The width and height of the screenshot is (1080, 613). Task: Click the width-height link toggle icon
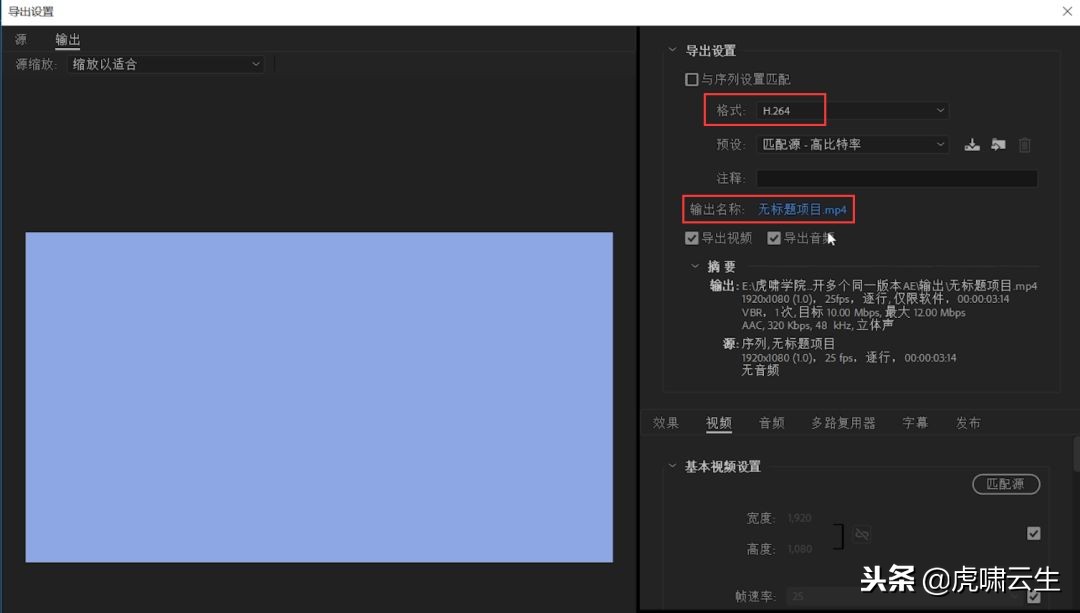pyautogui.click(x=862, y=533)
